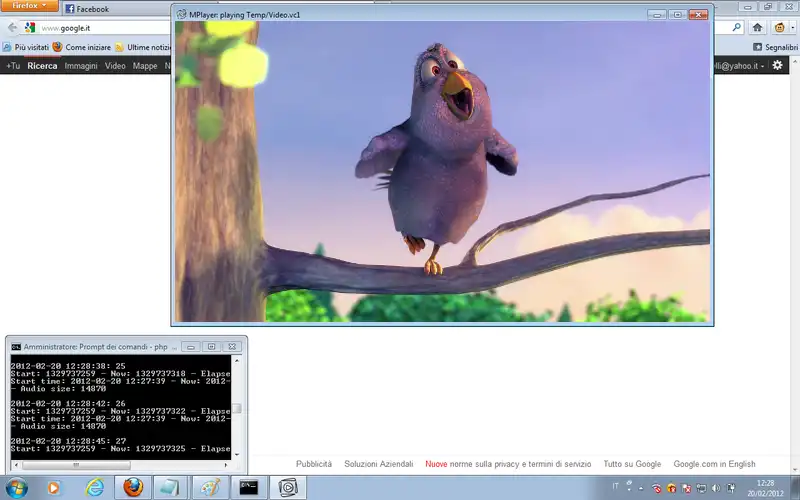
Task: Open Internet Explorer taskbar icon
Action: pyautogui.click(x=95, y=488)
